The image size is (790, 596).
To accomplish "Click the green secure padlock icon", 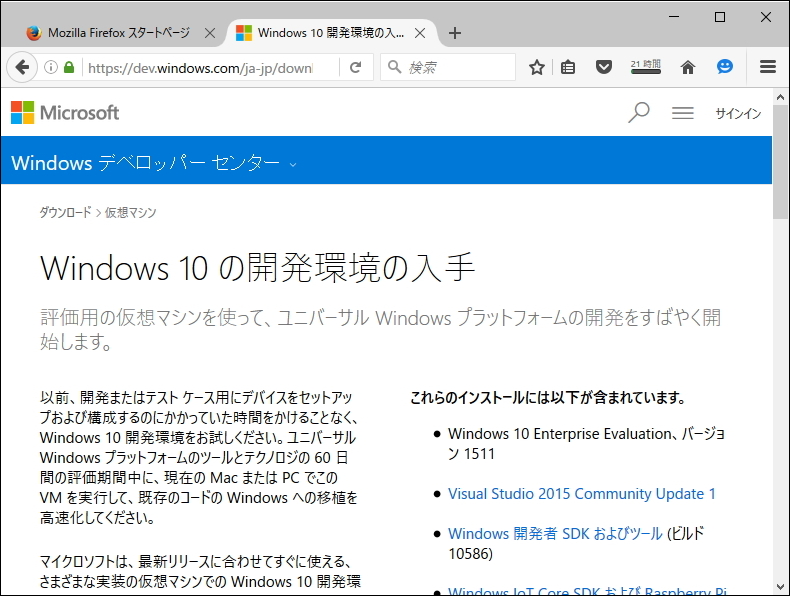I will [69, 67].
